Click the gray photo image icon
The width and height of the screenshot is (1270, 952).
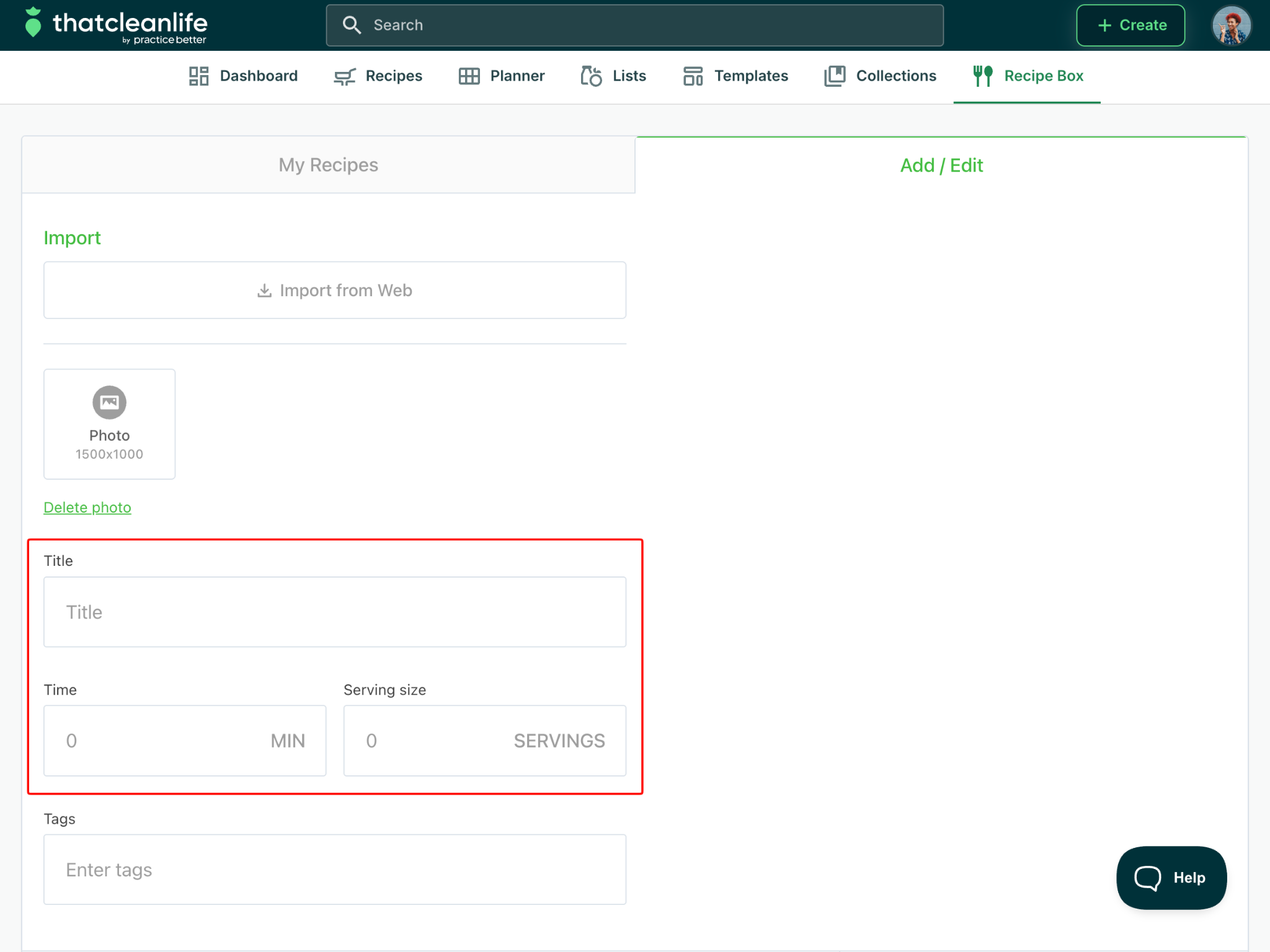click(x=110, y=402)
